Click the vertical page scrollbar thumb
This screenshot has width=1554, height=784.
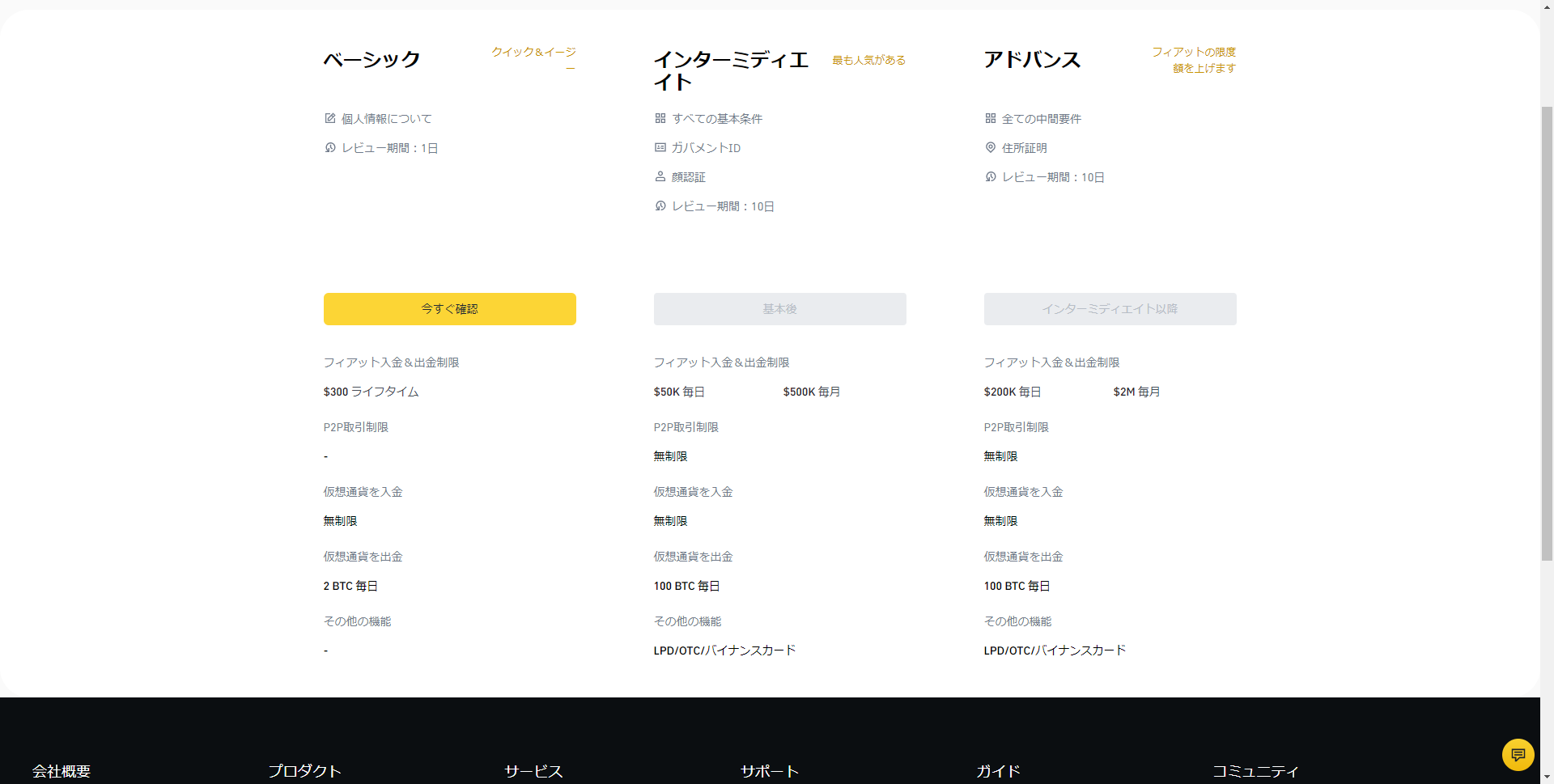click(x=1547, y=332)
